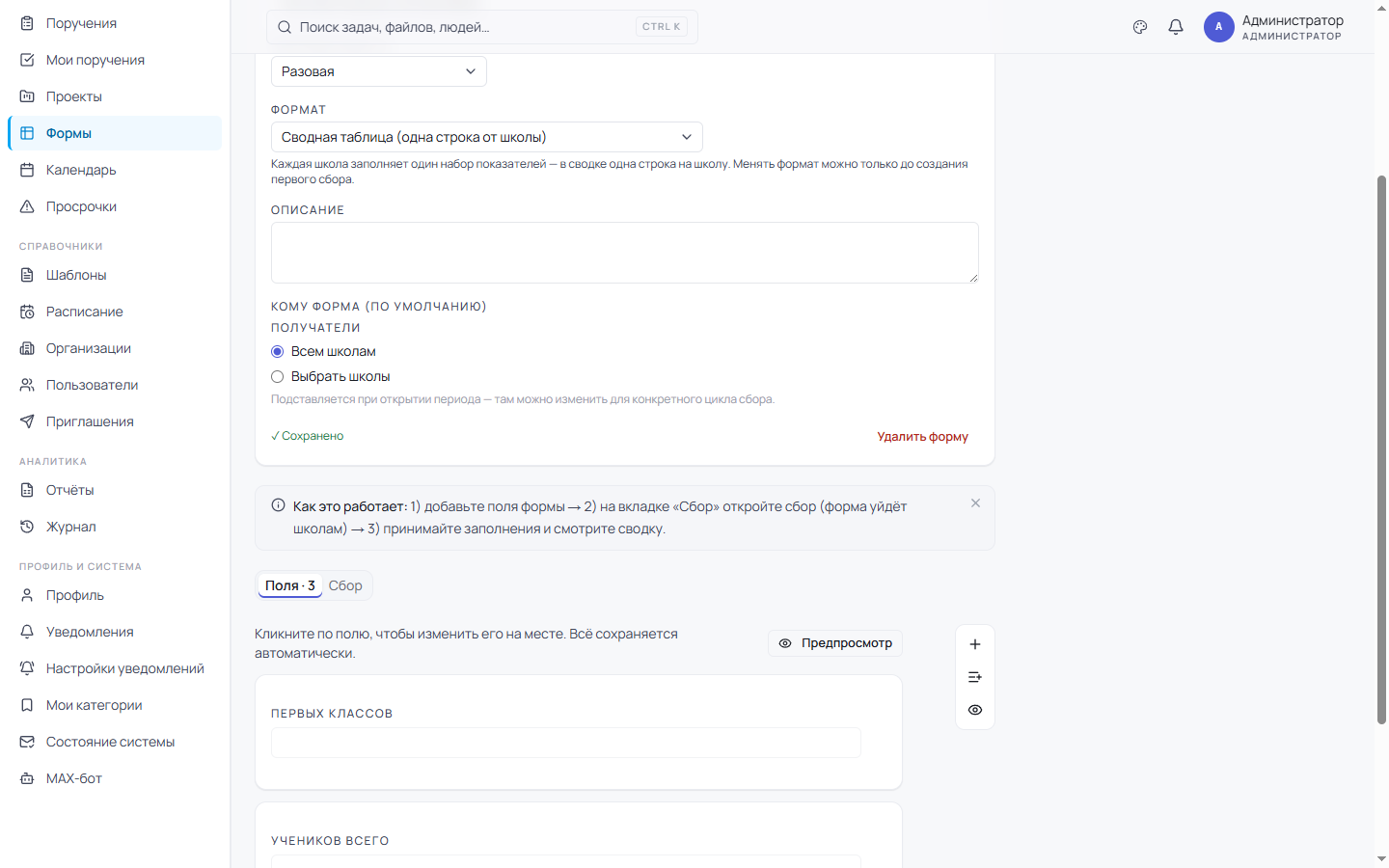Open the Журнал sidebar icon
This screenshot has height=868, width=1389.
click(x=27, y=527)
